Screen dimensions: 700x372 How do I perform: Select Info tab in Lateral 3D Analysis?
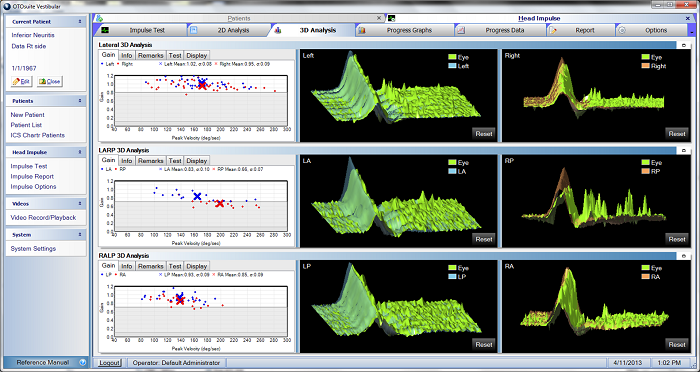coord(127,55)
